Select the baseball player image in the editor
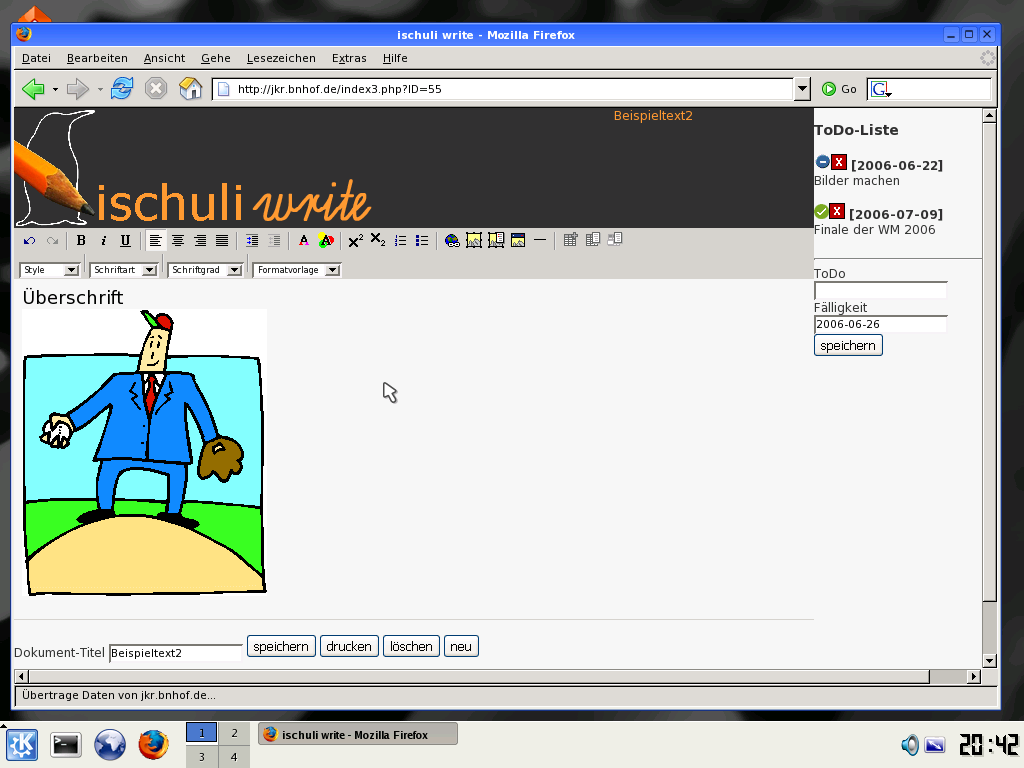The image size is (1024, 768). tap(144, 453)
